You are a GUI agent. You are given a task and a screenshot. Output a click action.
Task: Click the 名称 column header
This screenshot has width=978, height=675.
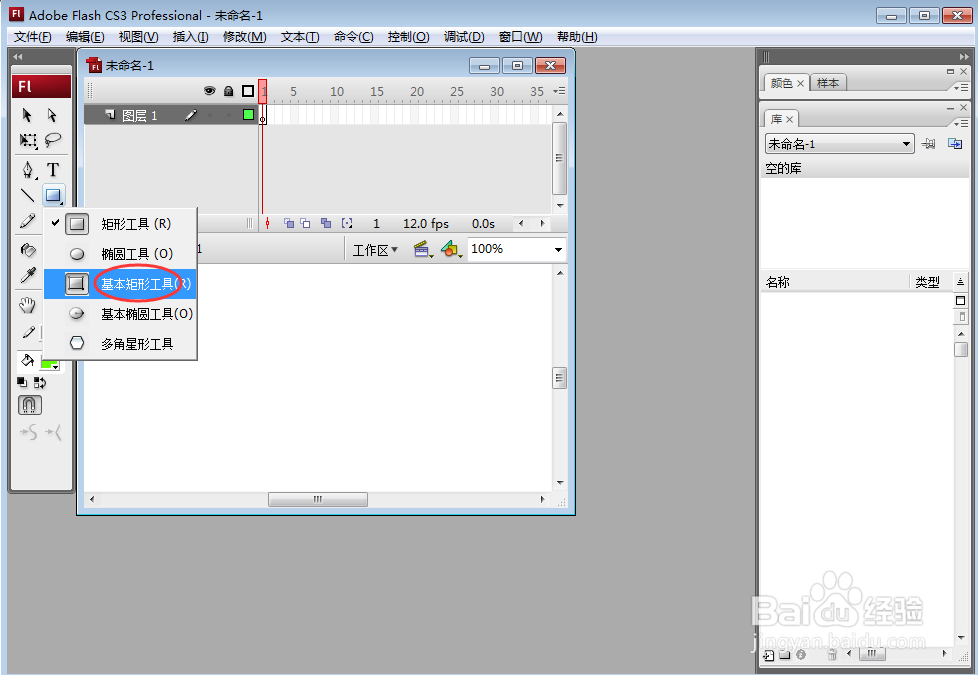(x=834, y=282)
